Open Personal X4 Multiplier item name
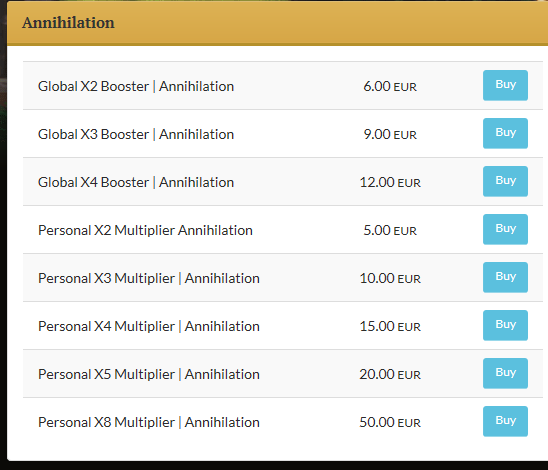The image size is (548, 470). tap(149, 326)
